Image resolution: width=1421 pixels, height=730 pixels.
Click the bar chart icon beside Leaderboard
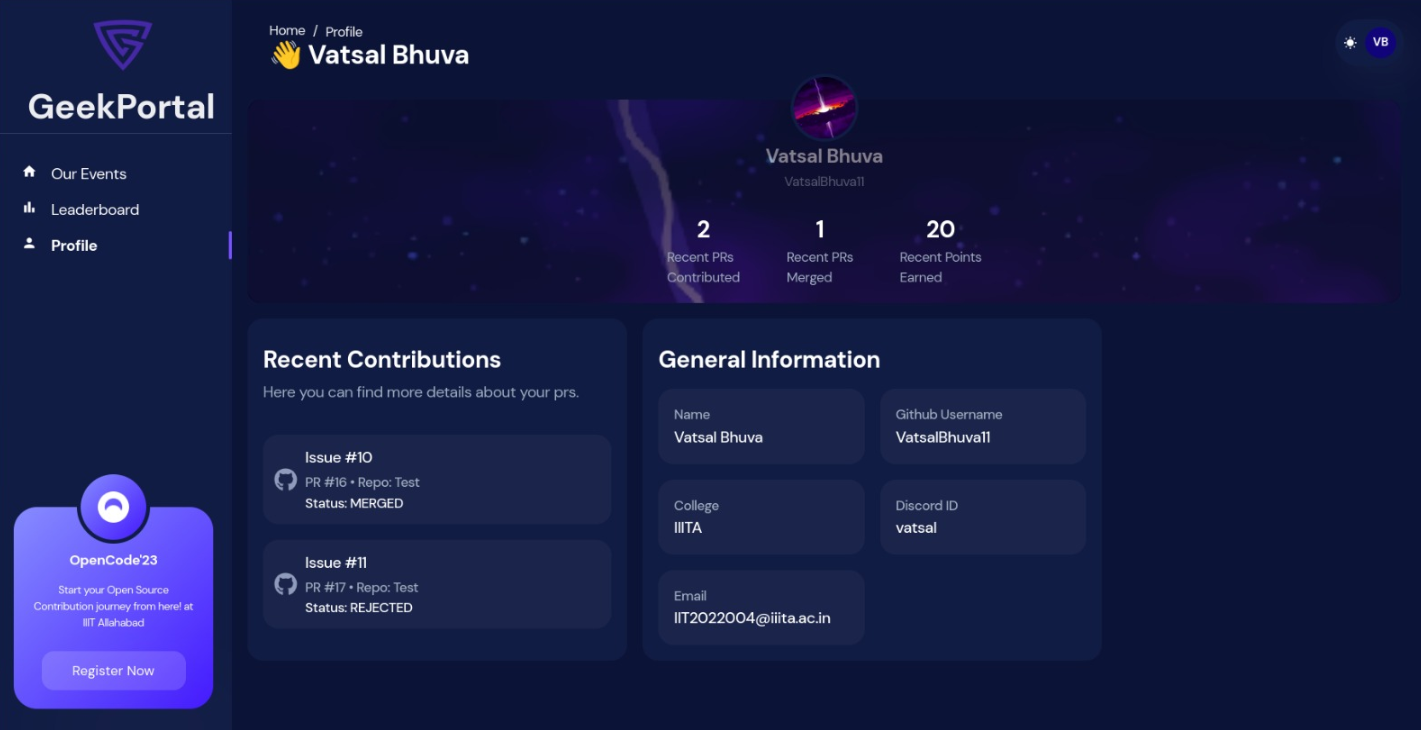[x=27, y=209]
